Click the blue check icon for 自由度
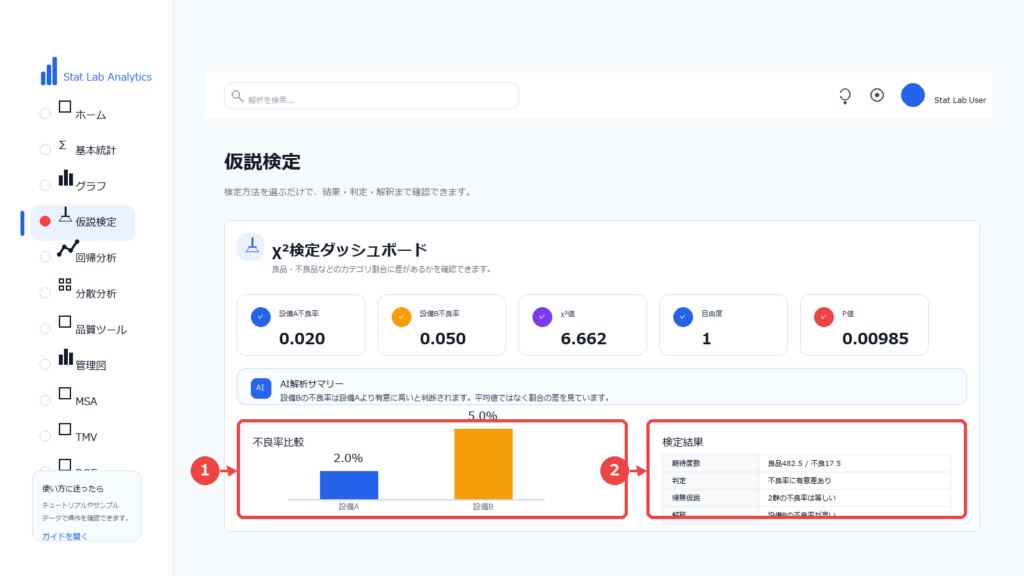This screenshot has height=576, width=1024. [683, 317]
